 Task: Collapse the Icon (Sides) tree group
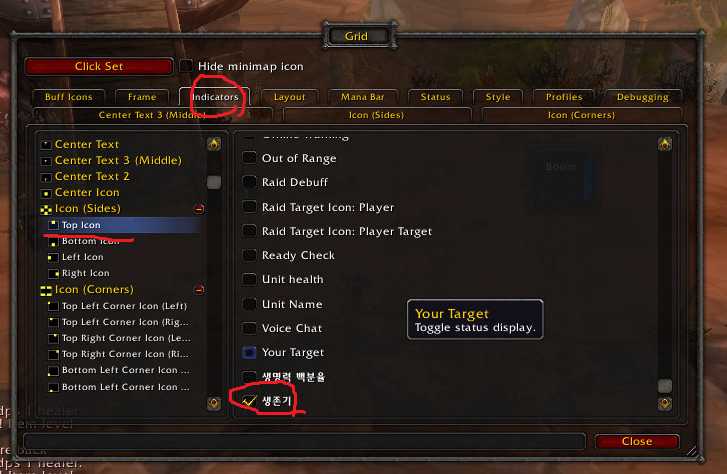pos(199,209)
